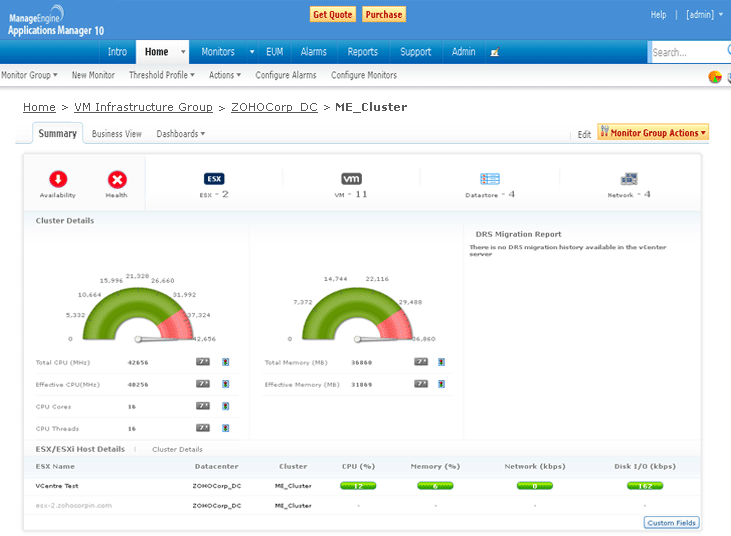
Task: Open 7-day report for Total Memory
Action: (x=421, y=362)
